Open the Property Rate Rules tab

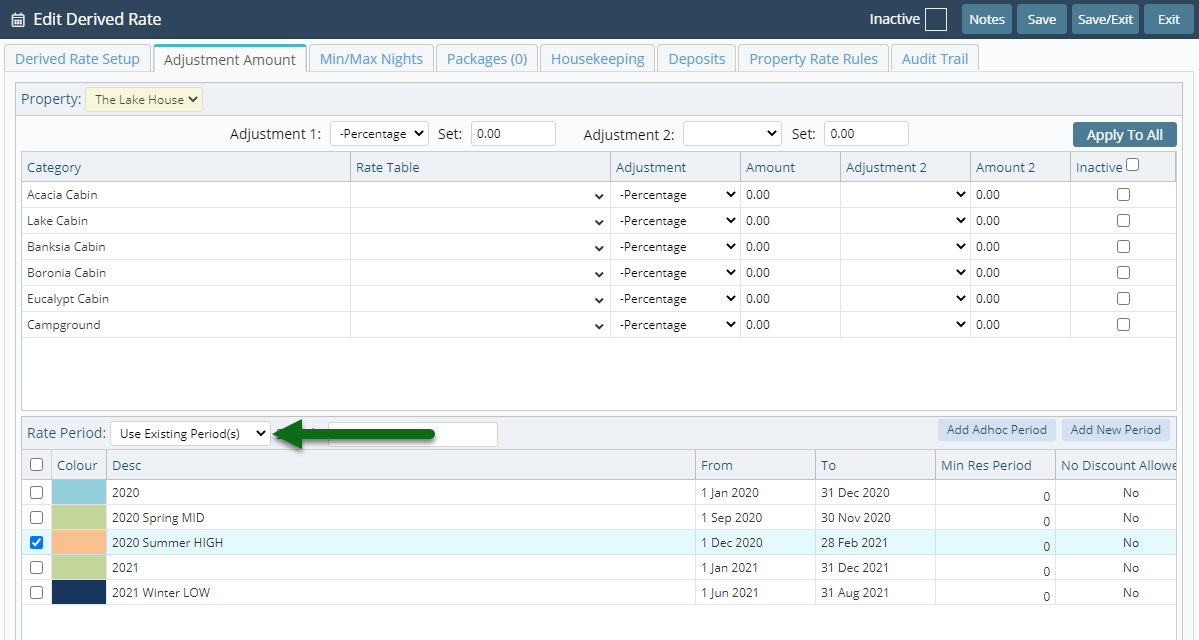[x=813, y=59]
